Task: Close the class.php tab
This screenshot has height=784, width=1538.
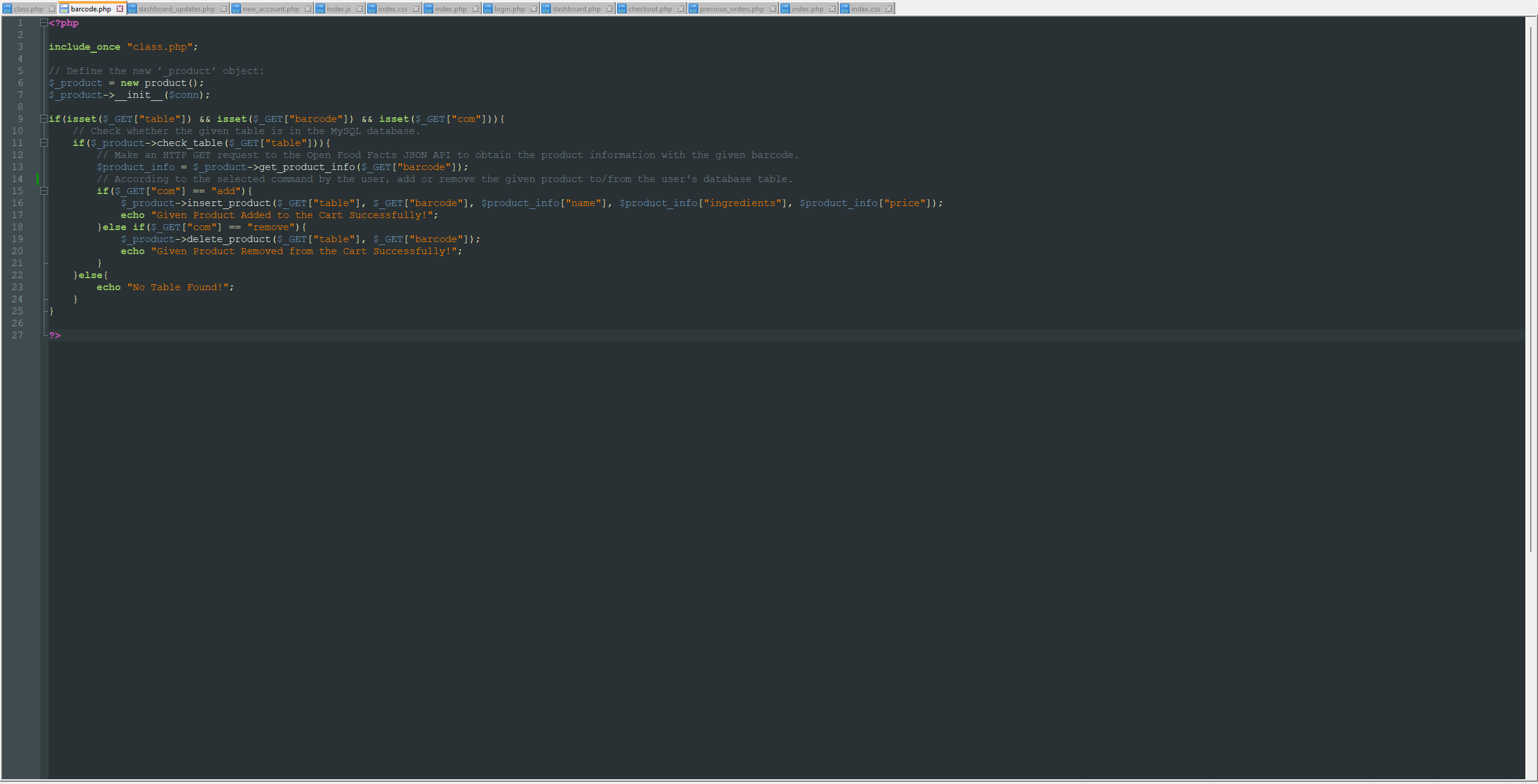Action: pos(52,8)
